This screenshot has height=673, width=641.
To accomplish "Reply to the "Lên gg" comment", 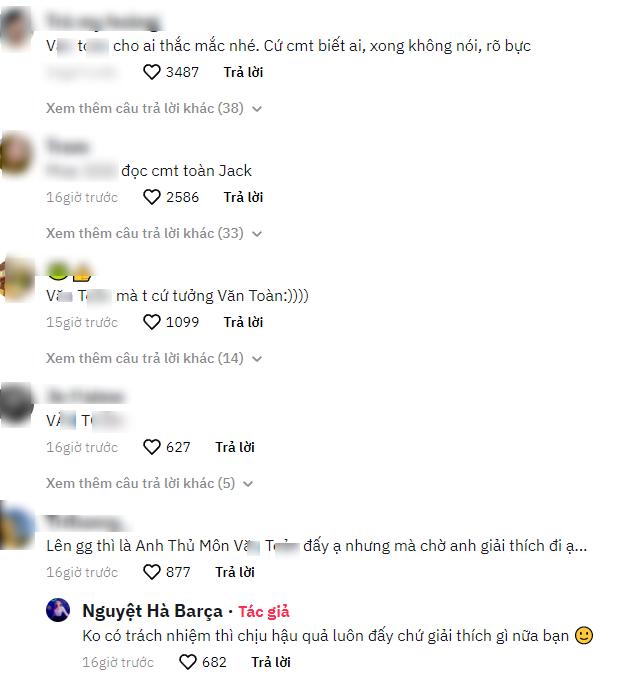I will click(235, 572).
